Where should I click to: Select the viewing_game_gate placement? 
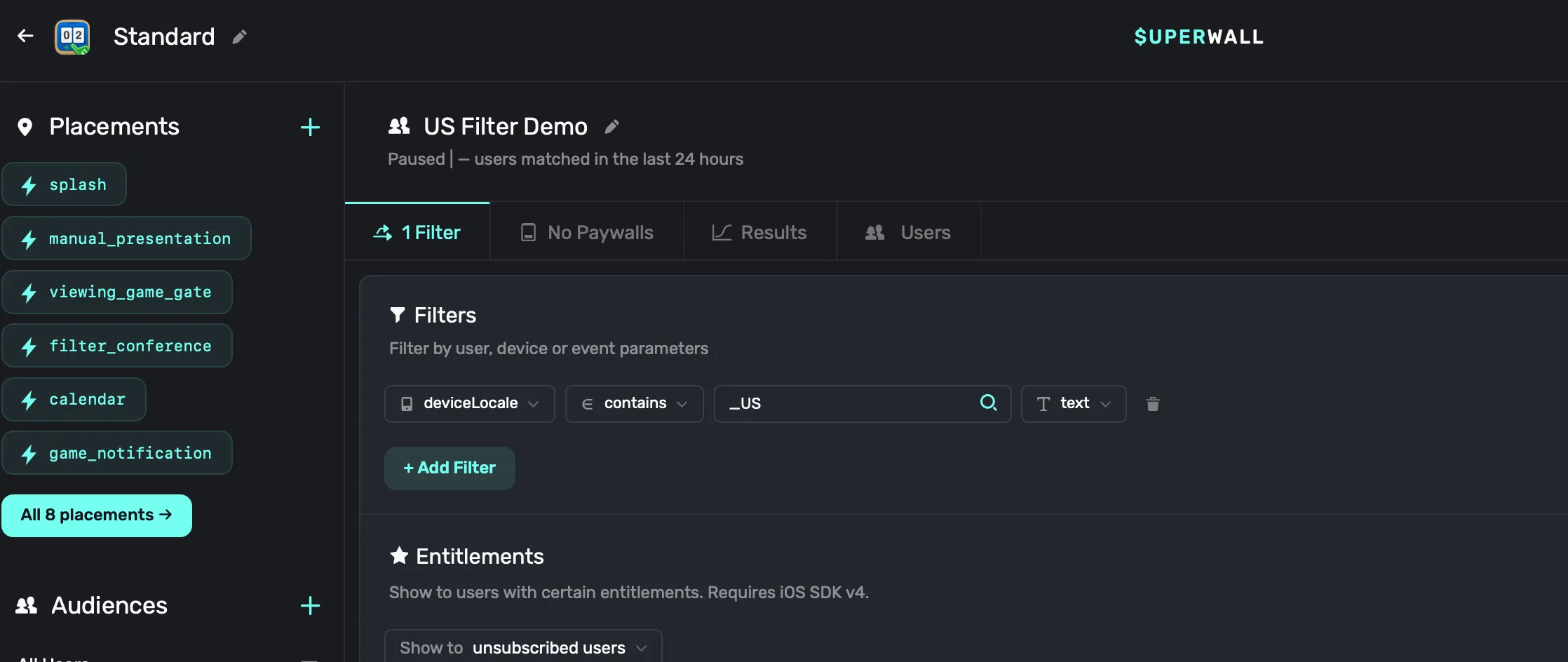click(117, 292)
